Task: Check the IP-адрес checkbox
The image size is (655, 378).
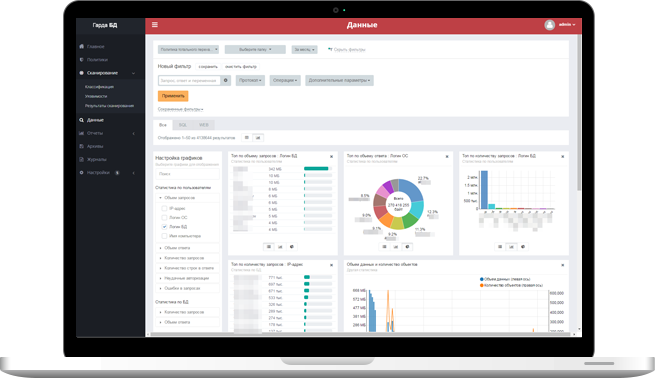Action: point(164,208)
